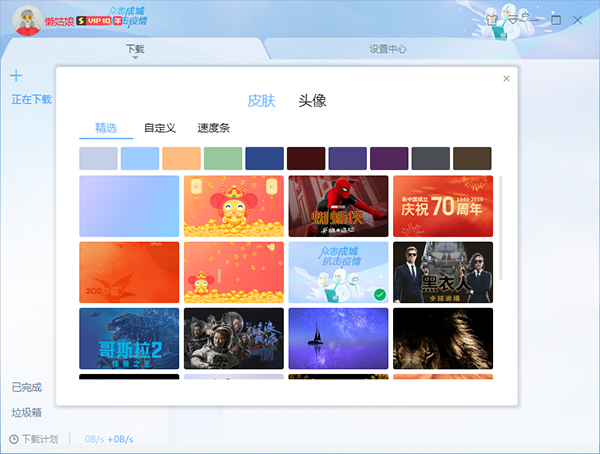Pick the dark slate gray color swatch
600x454 pixels.
click(x=430, y=158)
